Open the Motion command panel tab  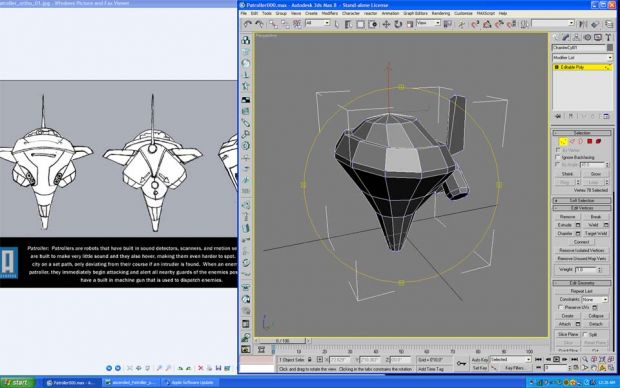[x=587, y=38]
